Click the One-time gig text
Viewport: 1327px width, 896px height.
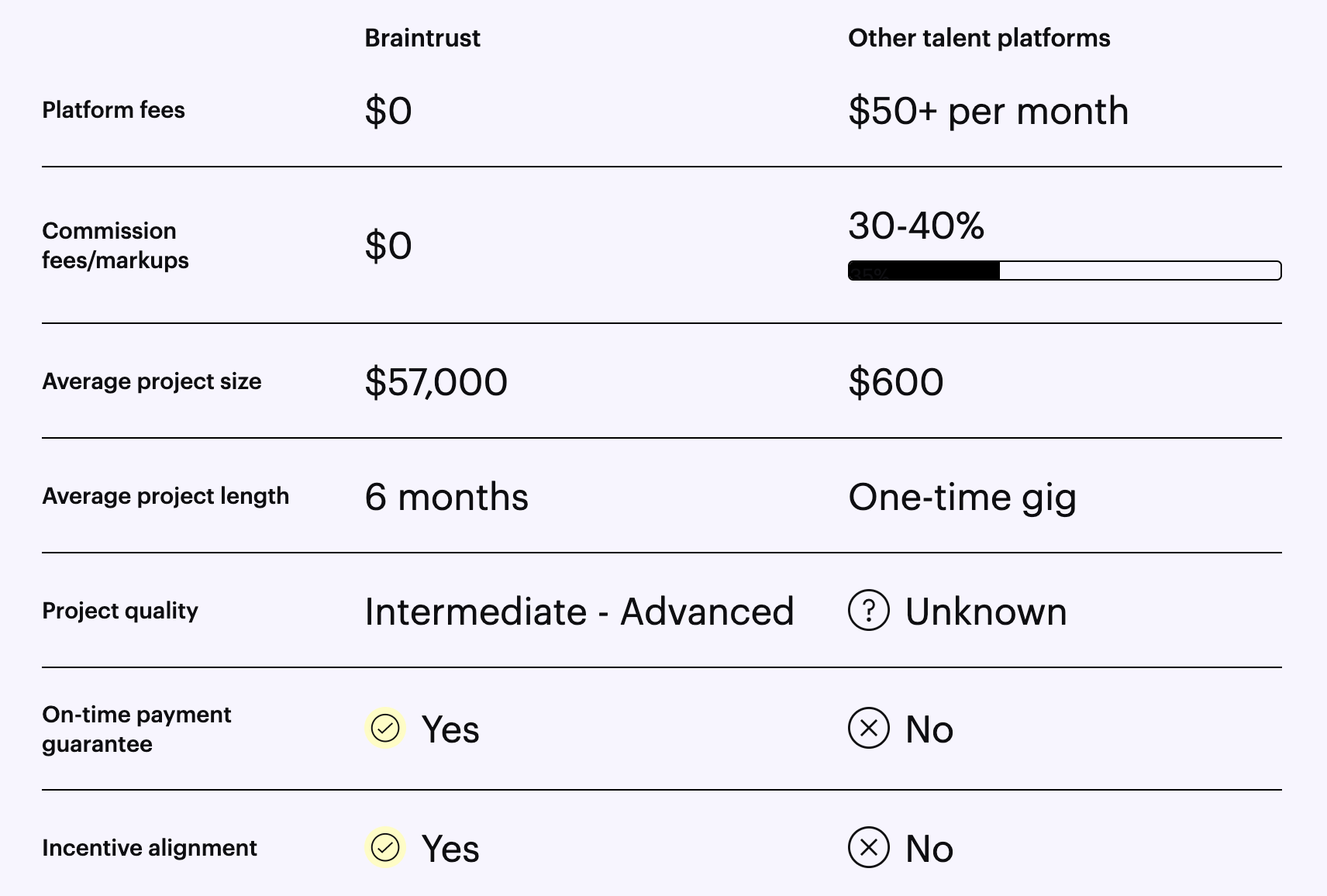point(963,497)
